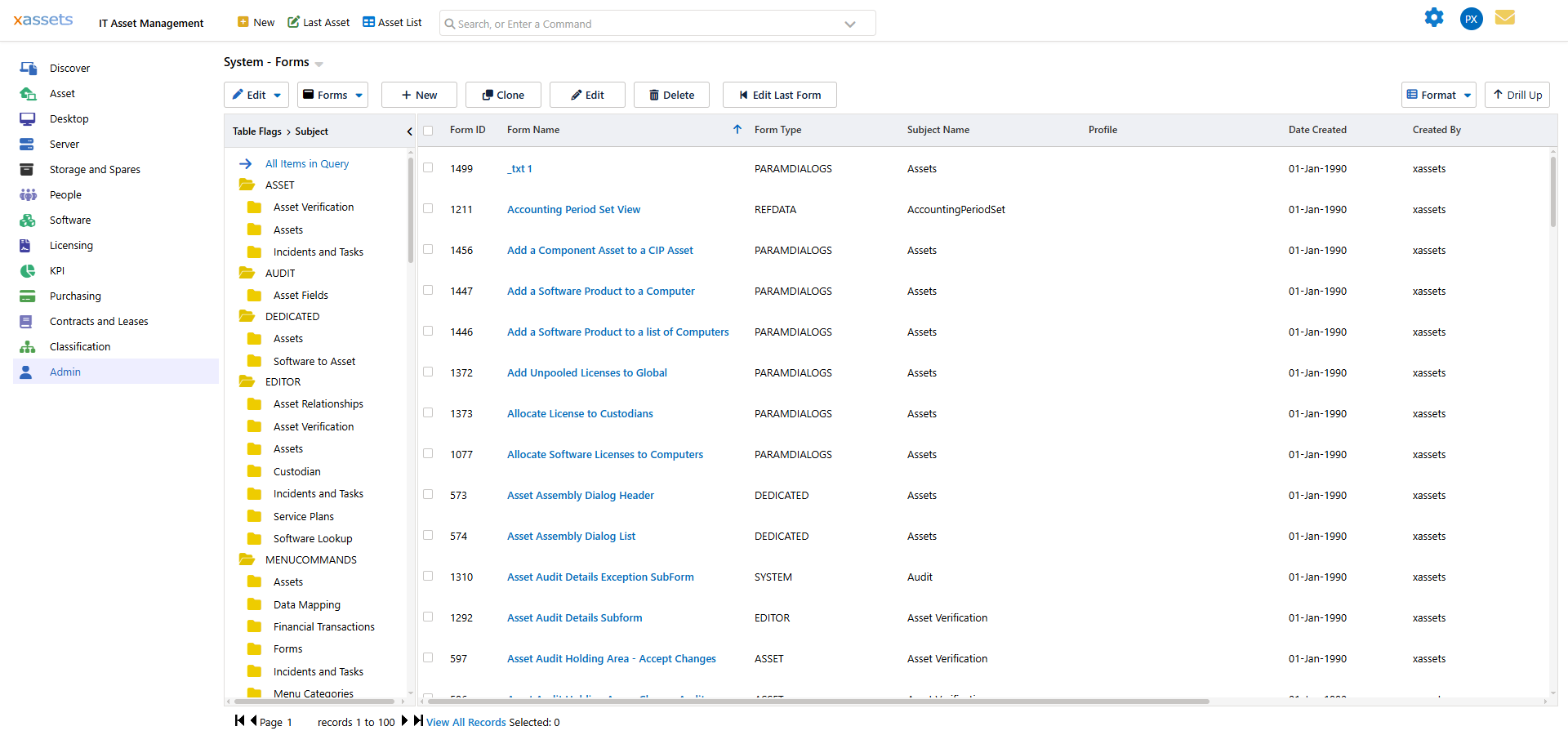The width and height of the screenshot is (1568, 744).
Task: Open the search bar dropdown chevron
Action: point(850,23)
